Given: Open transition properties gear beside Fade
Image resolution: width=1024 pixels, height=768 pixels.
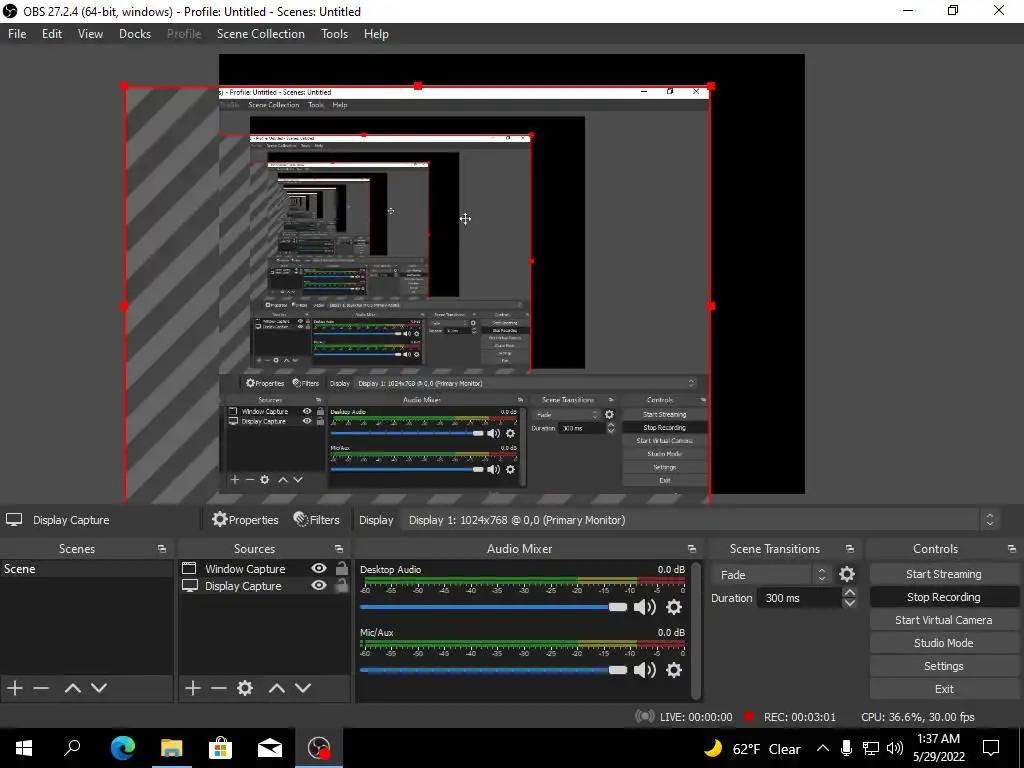Looking at the screenshot, I should [846, 574].
